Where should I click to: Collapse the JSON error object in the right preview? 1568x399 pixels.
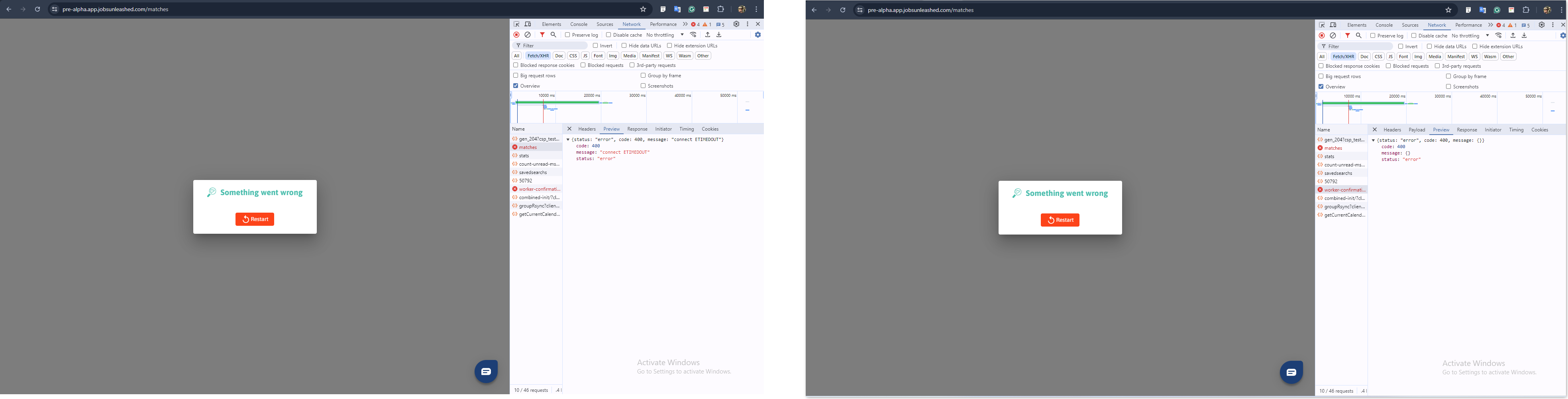(1373, 140)
